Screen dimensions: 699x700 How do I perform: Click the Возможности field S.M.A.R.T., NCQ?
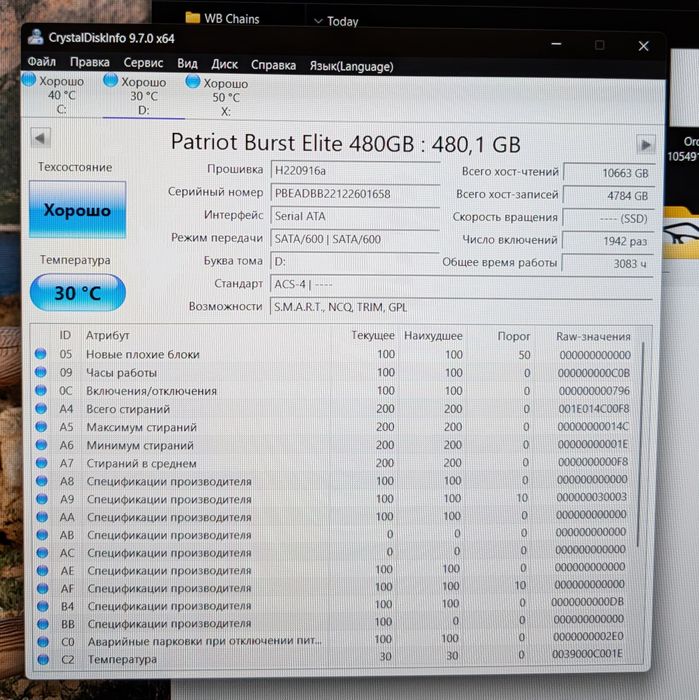click(x=462, y=307)
